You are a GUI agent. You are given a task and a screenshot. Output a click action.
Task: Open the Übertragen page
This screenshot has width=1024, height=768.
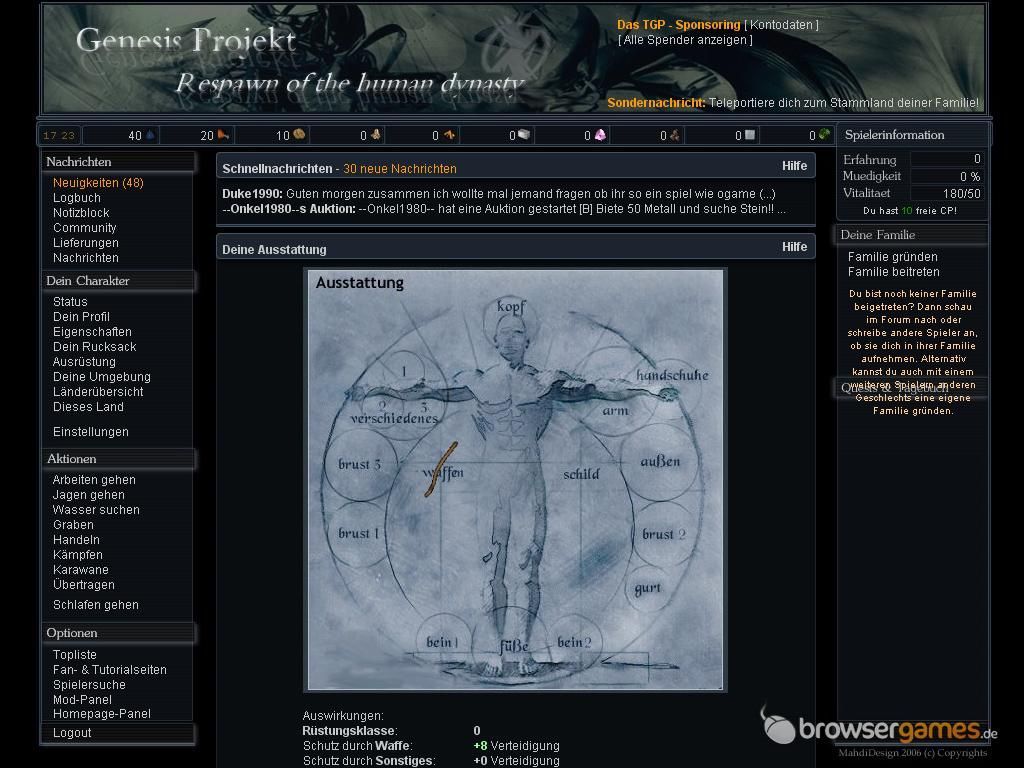[x=84, y=585]
